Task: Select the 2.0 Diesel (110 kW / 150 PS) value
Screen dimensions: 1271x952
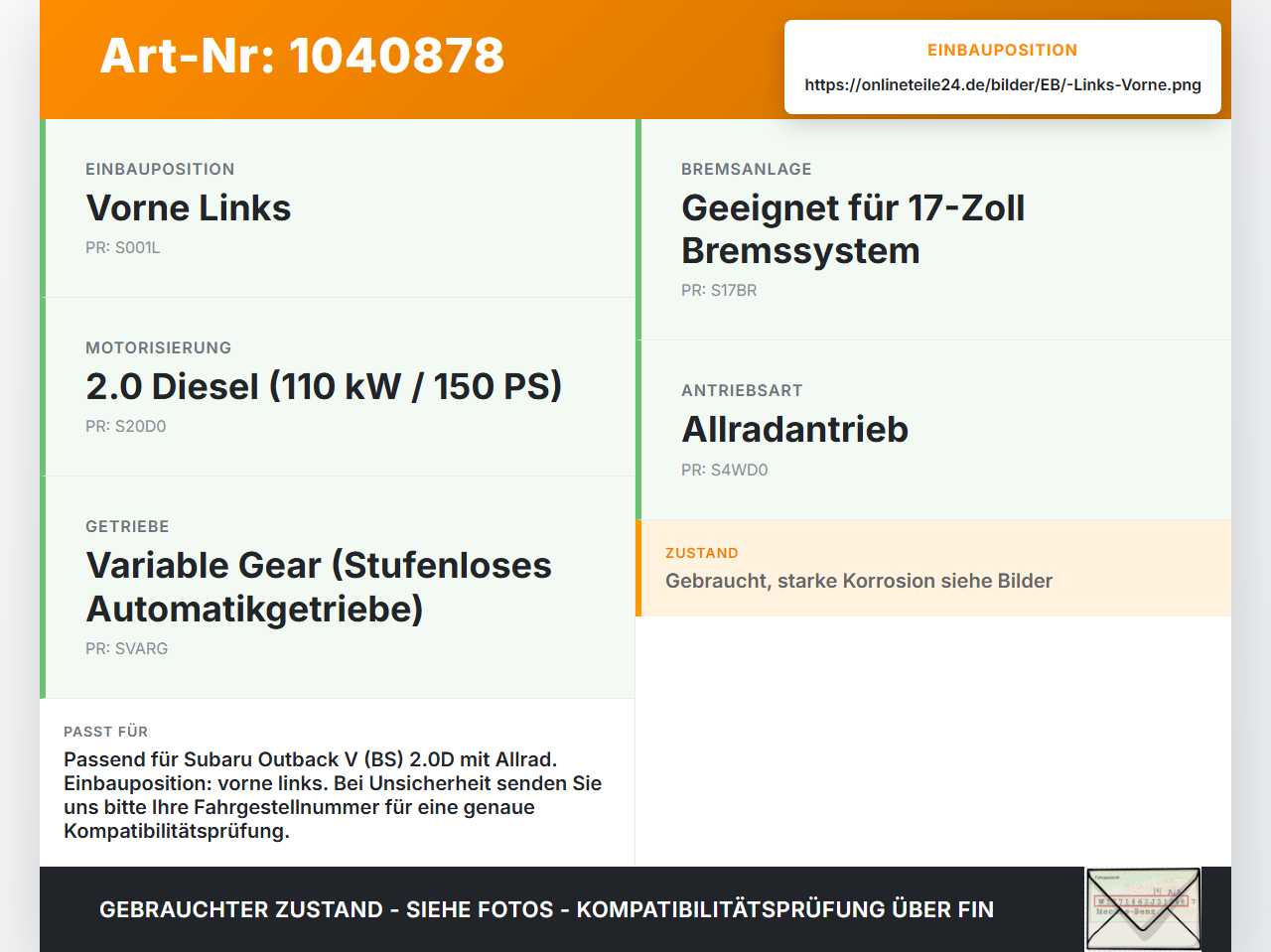Action: pos(324,386)
